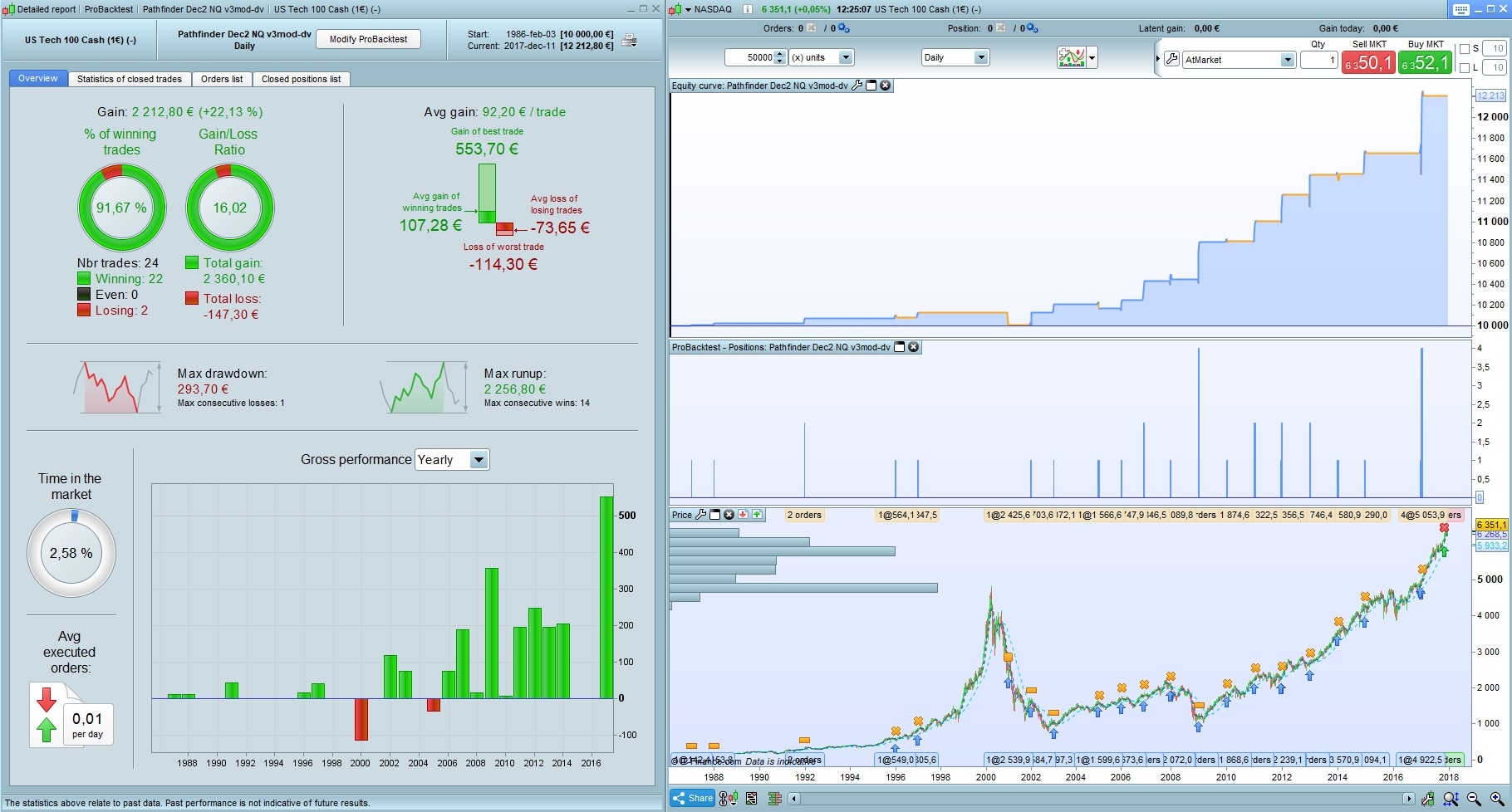Screen dimensions: 1512x812
Task: Click the red down arrow Price icon
Action: [743, 515]
